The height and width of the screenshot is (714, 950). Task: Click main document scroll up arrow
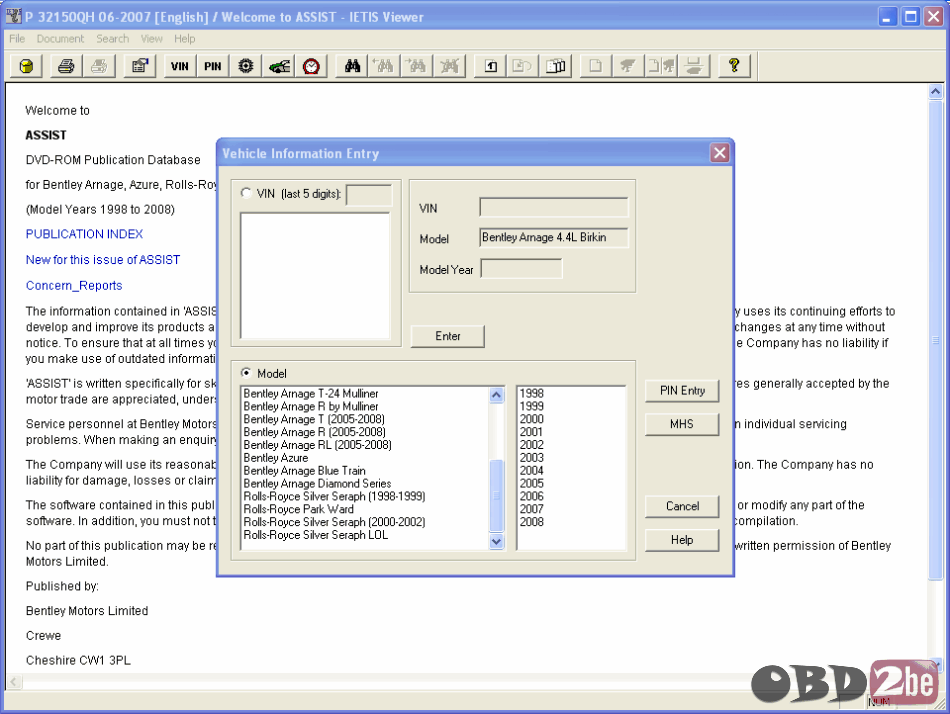pos(935,92)
